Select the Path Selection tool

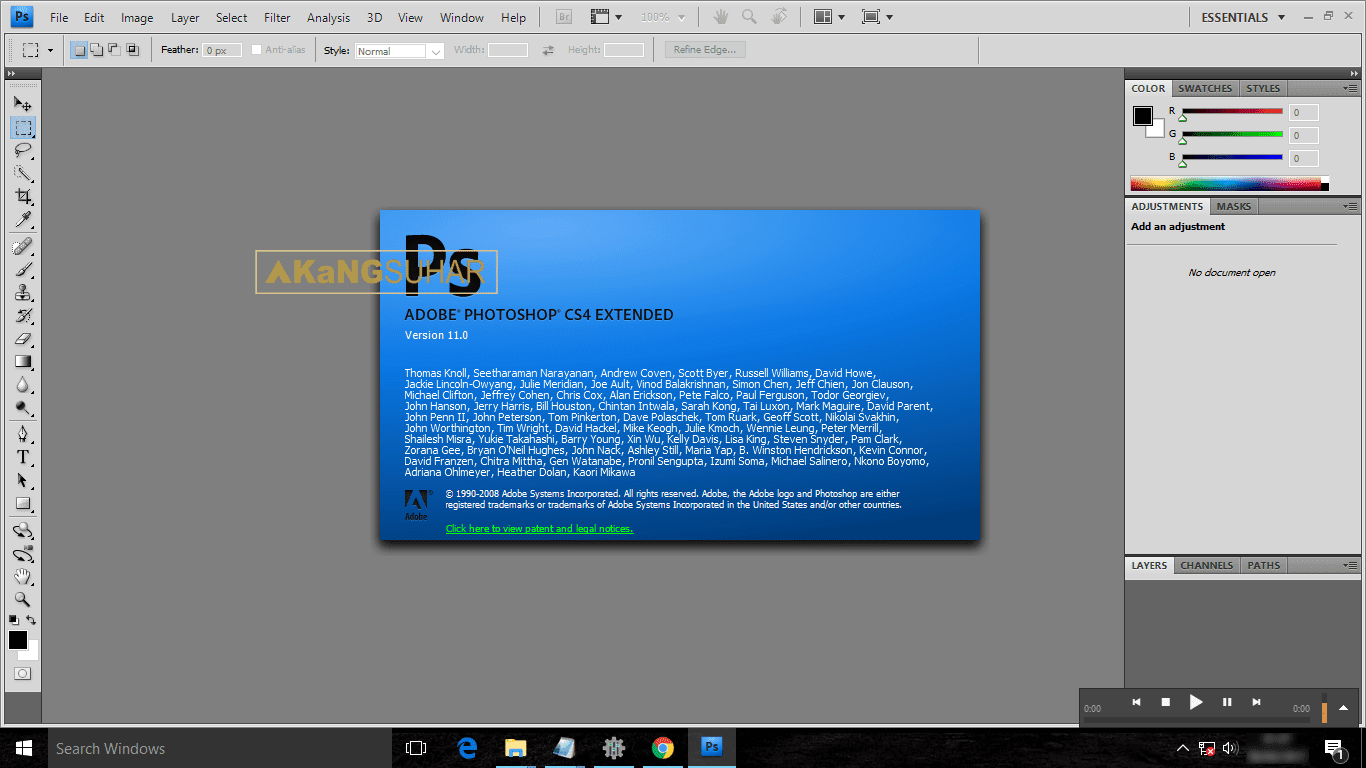[x=22, y=481]
